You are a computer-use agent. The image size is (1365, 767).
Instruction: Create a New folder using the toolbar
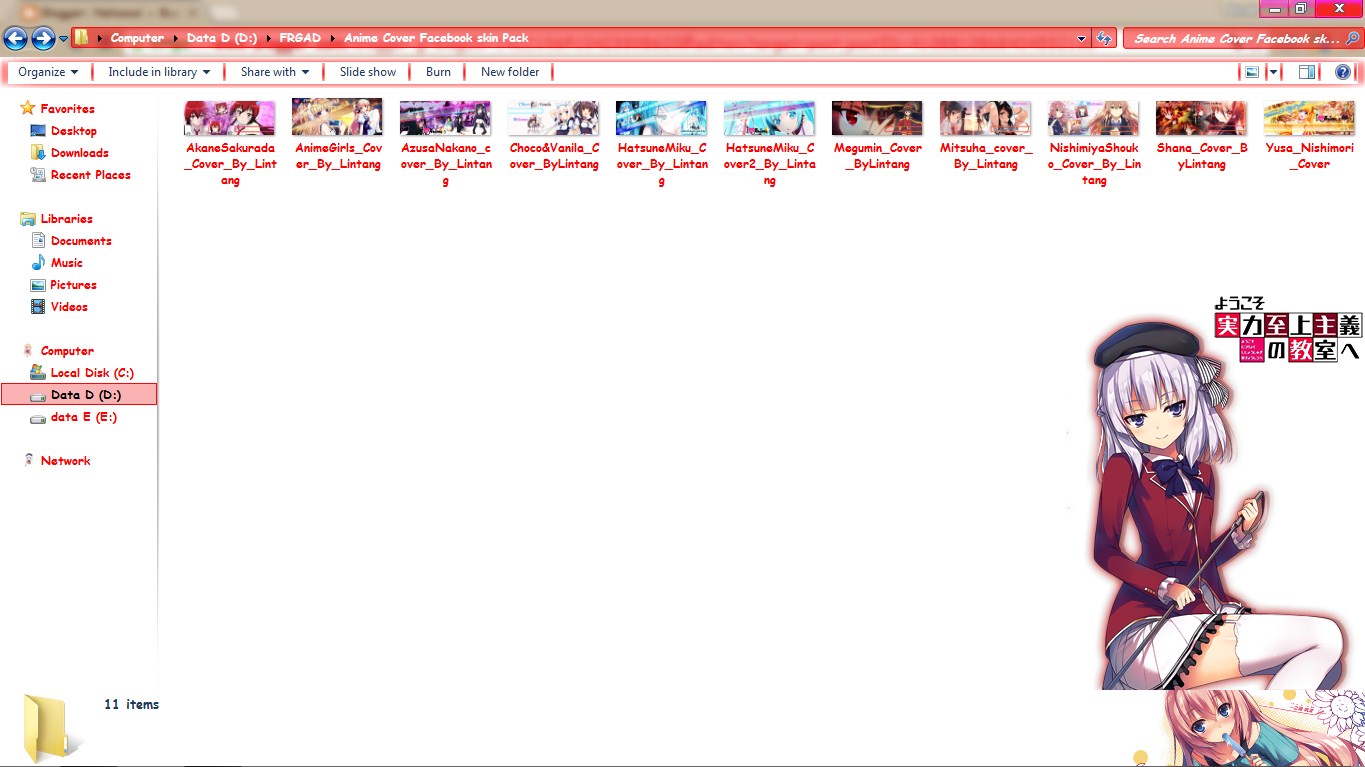coord(510,71)
